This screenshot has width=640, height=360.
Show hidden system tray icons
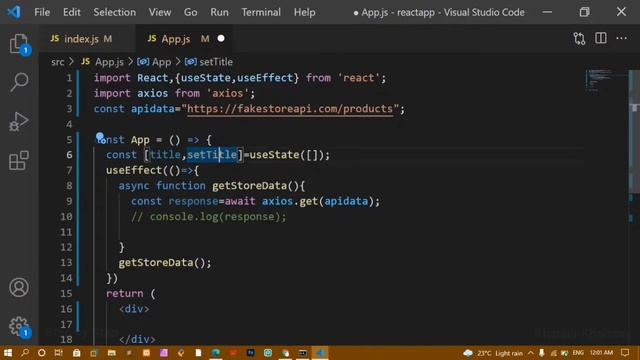point(531,353)
